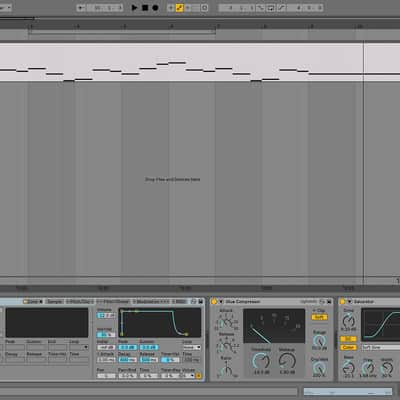Click the envelope Initial -inf dB field

click(x=106, y=347)
